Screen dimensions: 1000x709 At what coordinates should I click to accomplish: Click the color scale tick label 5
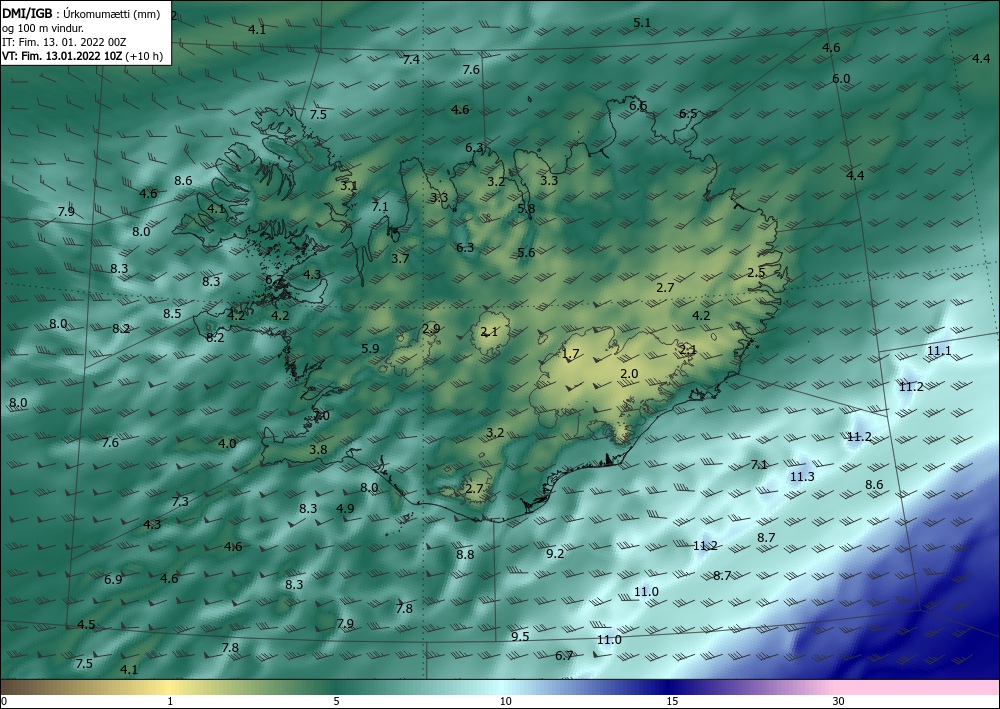click(336, 701)
